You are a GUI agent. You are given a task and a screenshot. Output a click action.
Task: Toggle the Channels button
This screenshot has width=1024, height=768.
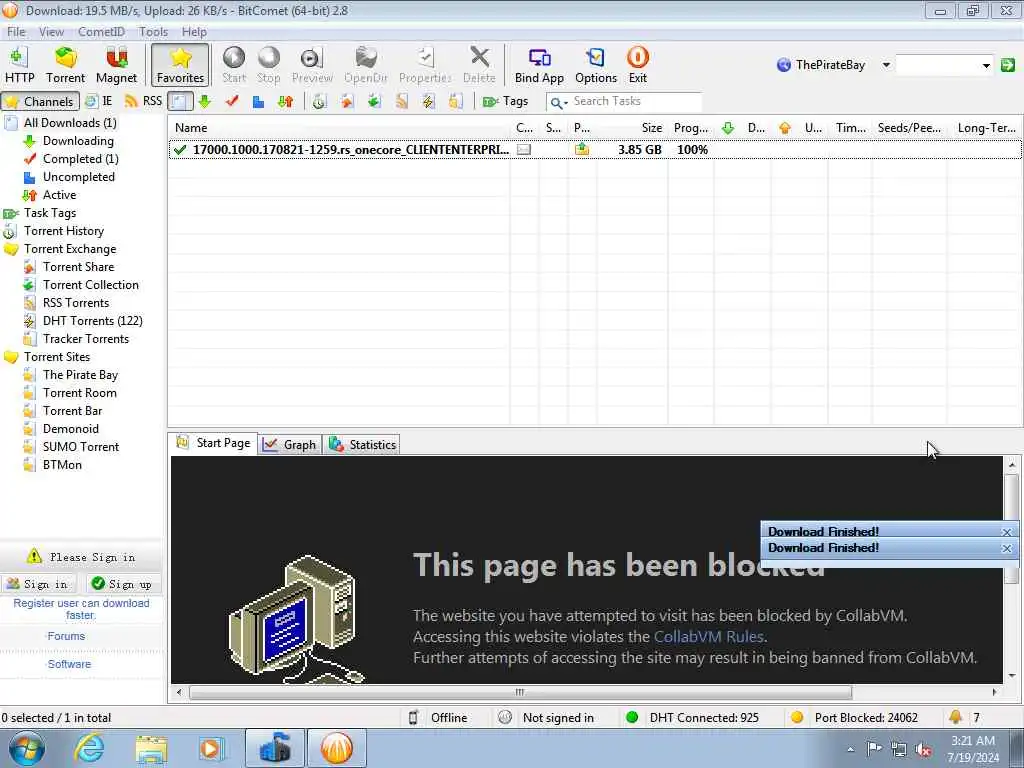point(40,101)
